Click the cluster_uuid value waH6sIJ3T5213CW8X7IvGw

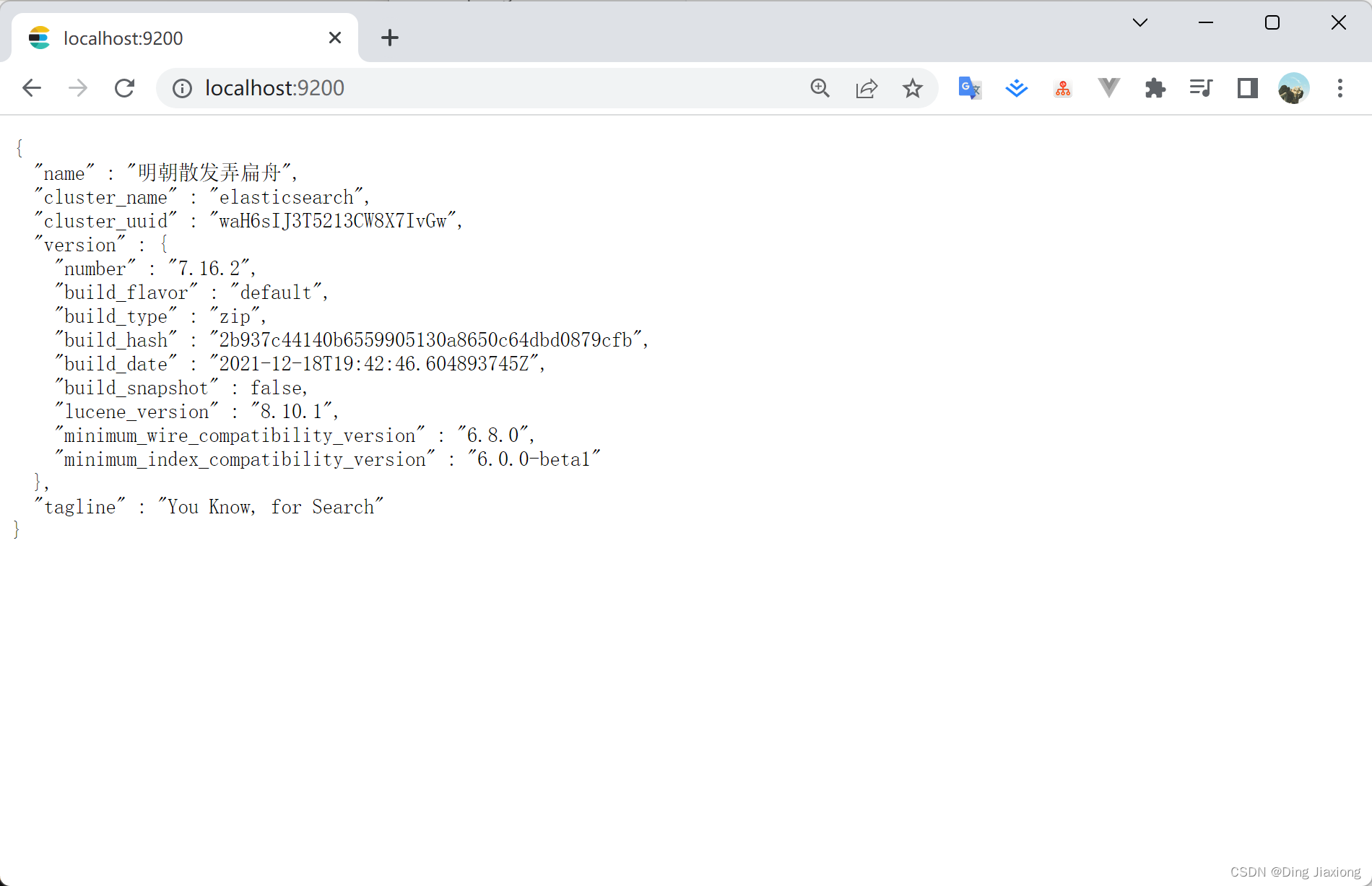[x=333, y=221]
